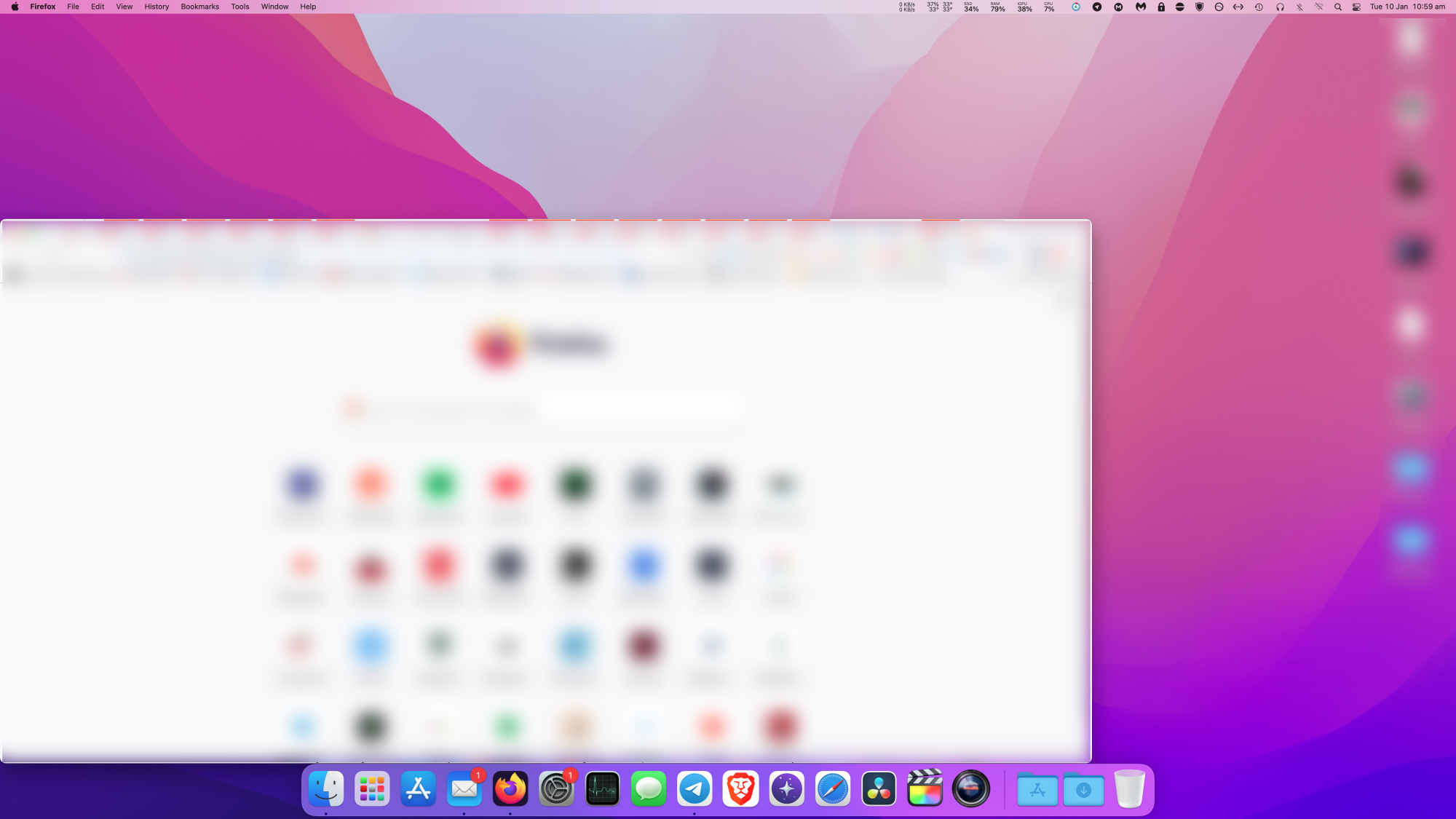Open the Telegram dock icon

(695, 788)
